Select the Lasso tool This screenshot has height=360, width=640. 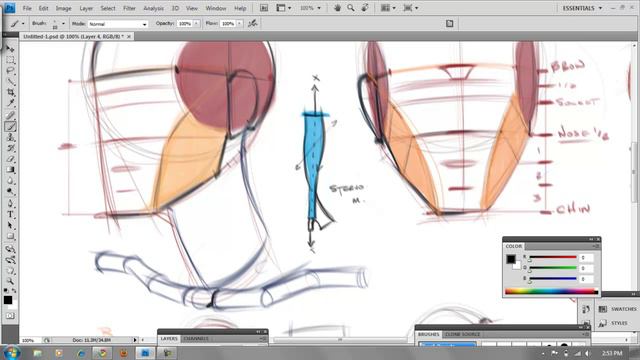10,71
